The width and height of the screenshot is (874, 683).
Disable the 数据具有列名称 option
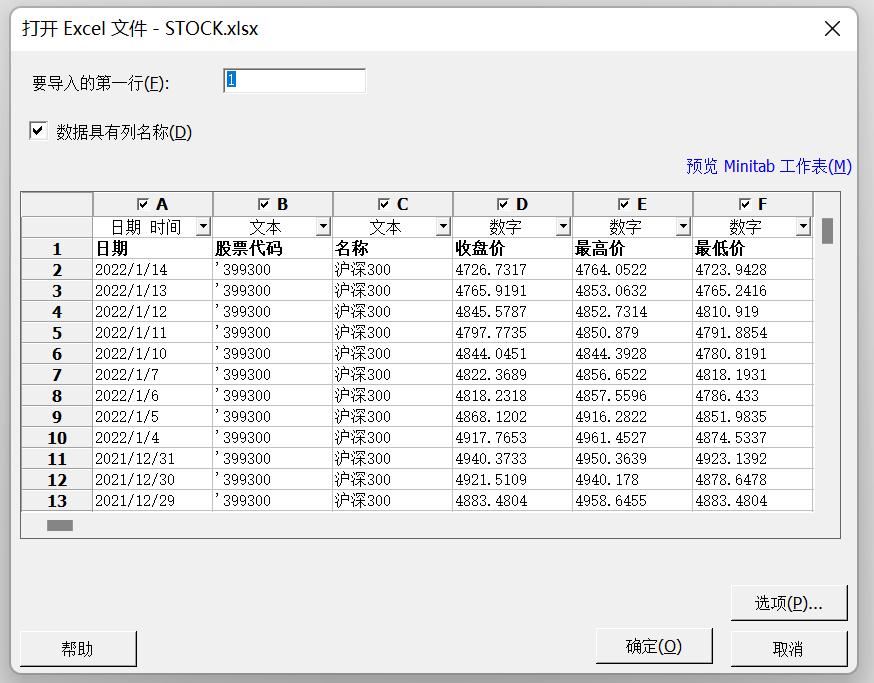point(37,130)
